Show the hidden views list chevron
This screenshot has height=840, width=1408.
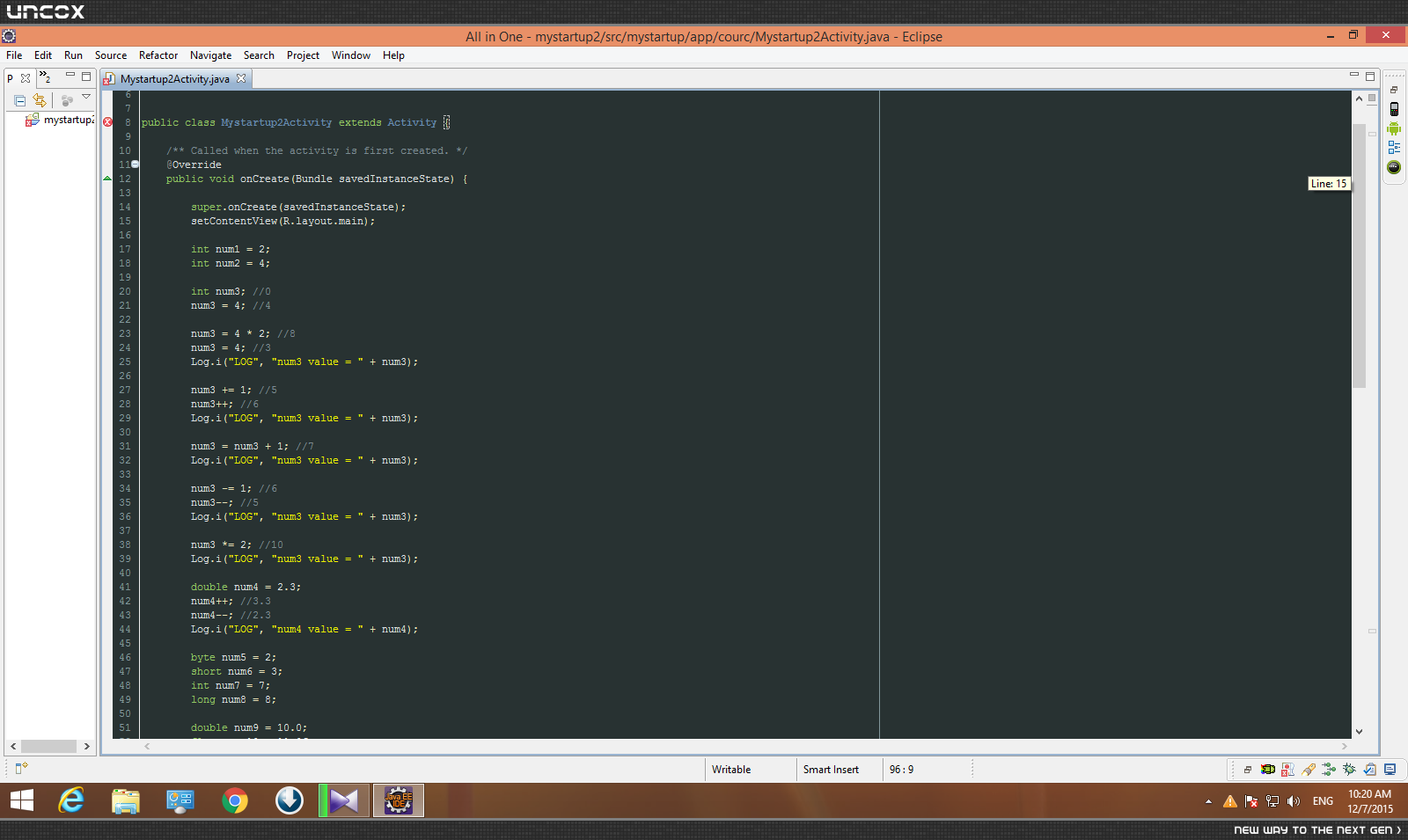tap(44, 77)
